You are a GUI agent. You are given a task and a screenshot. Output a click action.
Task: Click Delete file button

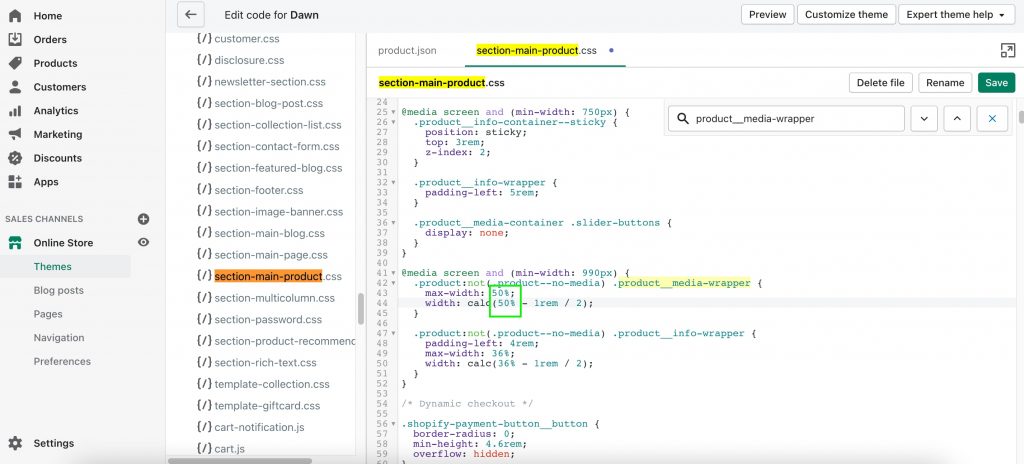[x=880, y=83]
